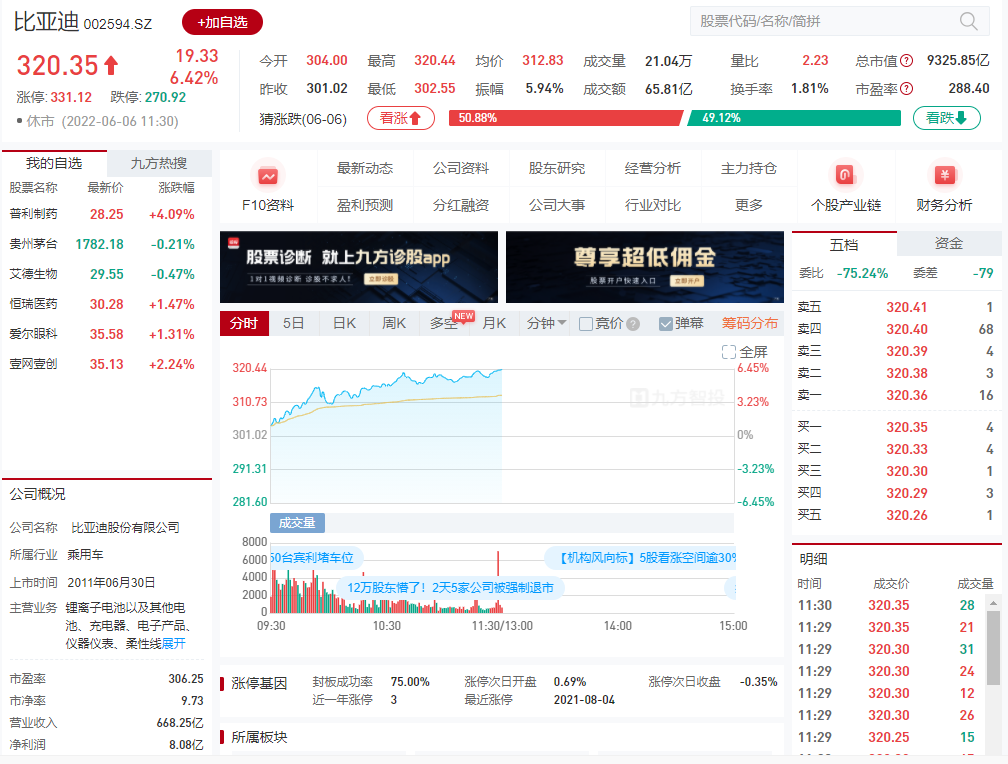Open 盈利预测 menu item

[364, 205]
